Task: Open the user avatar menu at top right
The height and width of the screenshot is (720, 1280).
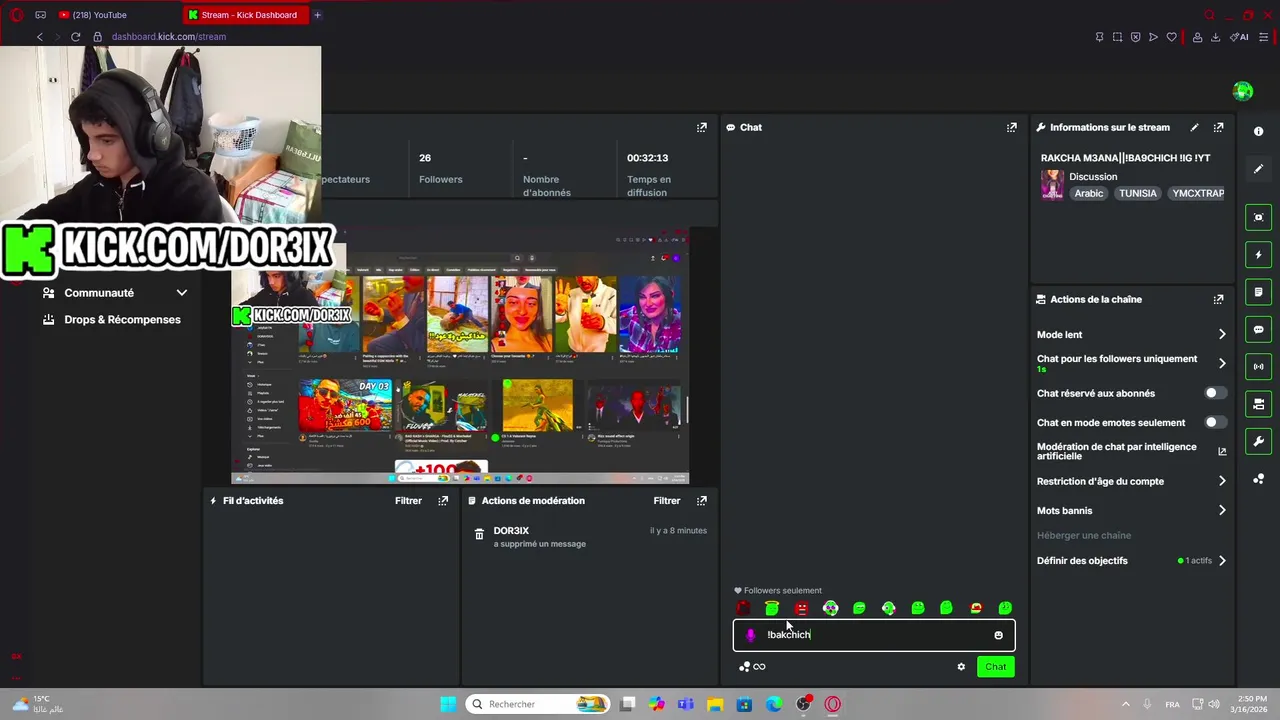Action: (x=1243, y=91)
